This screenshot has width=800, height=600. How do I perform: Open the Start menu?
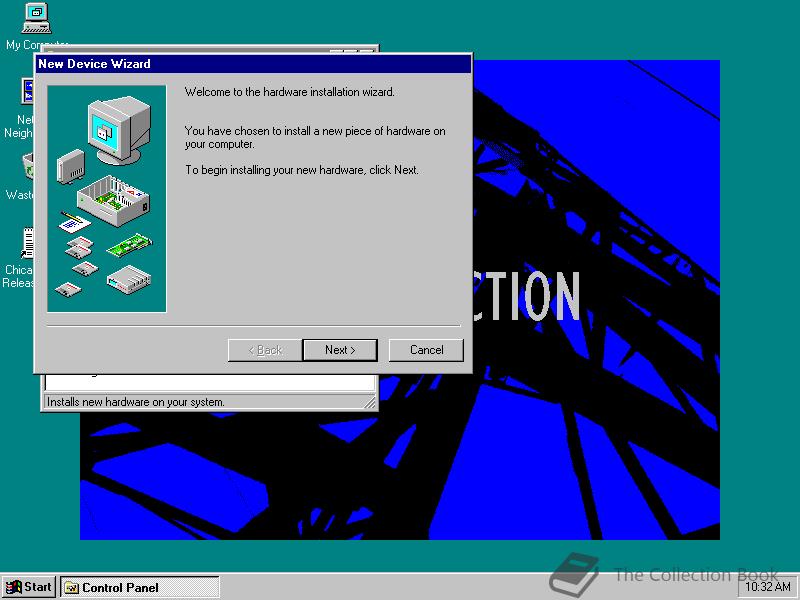(x=29, y=587)
